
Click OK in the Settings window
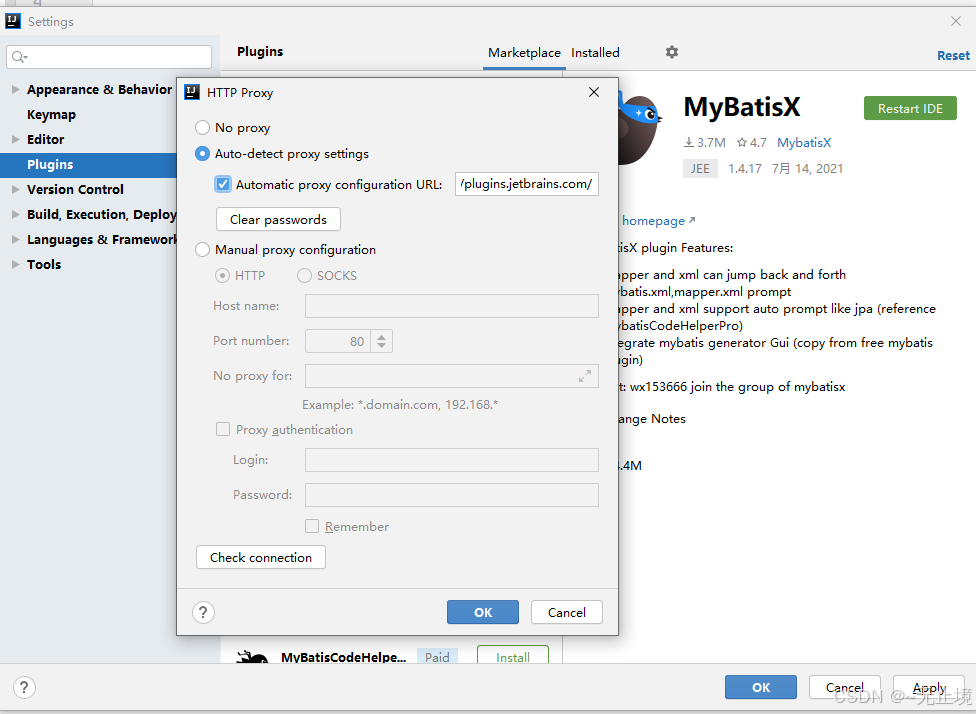coord(761,687)
